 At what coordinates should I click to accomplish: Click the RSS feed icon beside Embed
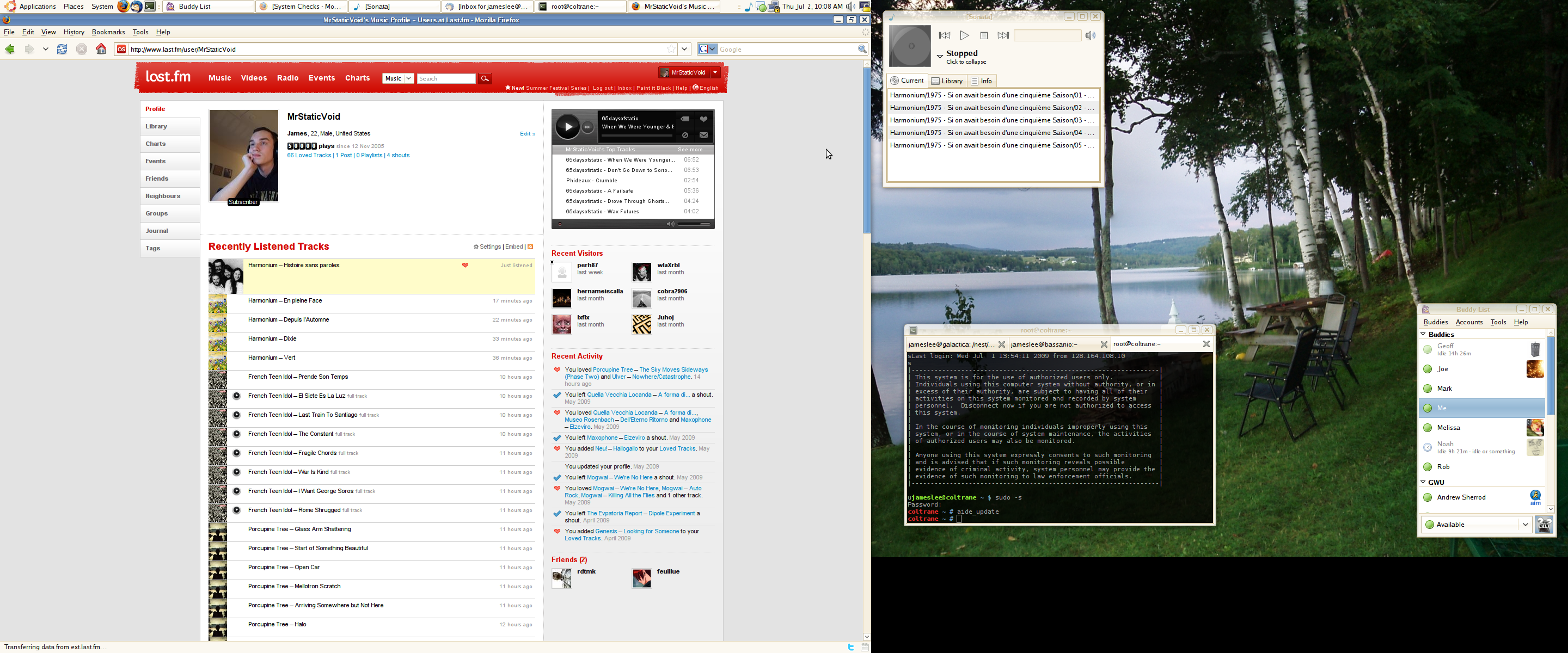pyautogui.click(x=530, y=247)
